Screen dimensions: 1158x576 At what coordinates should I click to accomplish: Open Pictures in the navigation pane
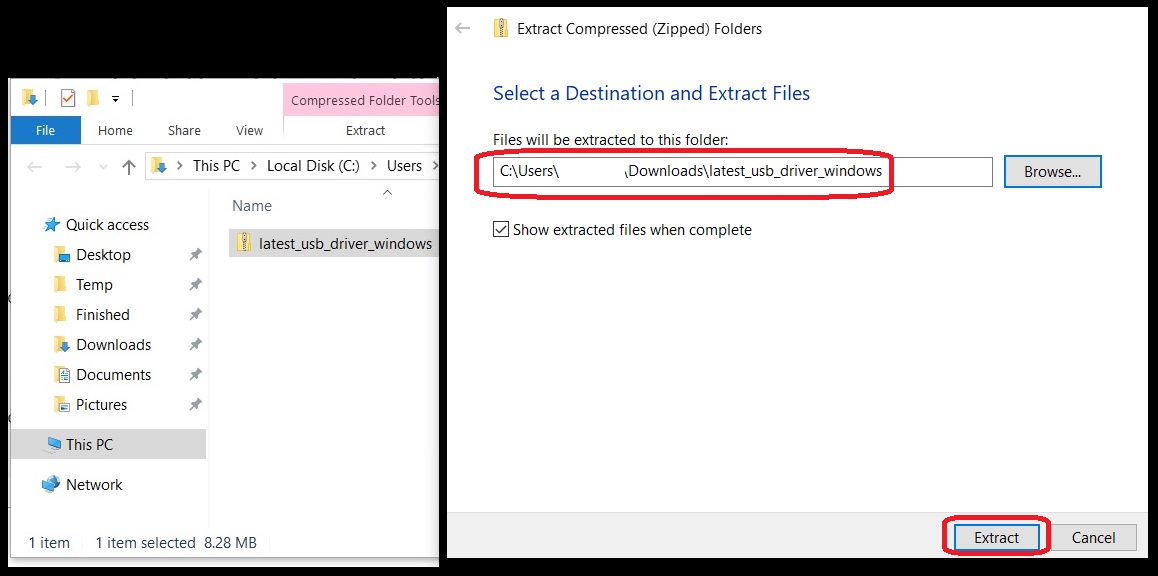101,405
